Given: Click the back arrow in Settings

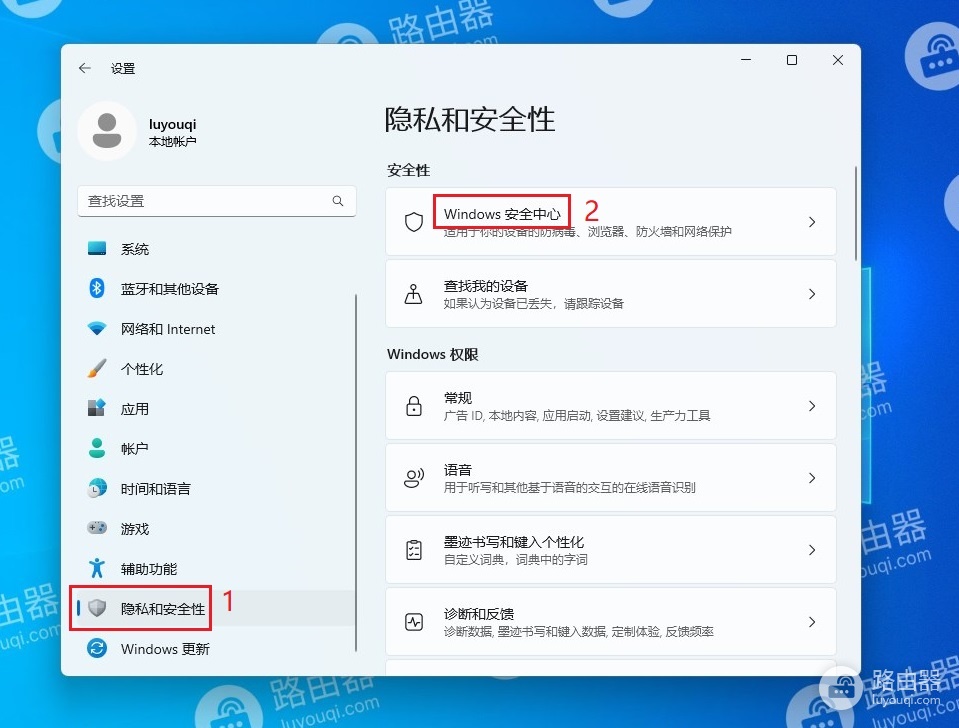Looking at the screenshot, I should 84,68.
